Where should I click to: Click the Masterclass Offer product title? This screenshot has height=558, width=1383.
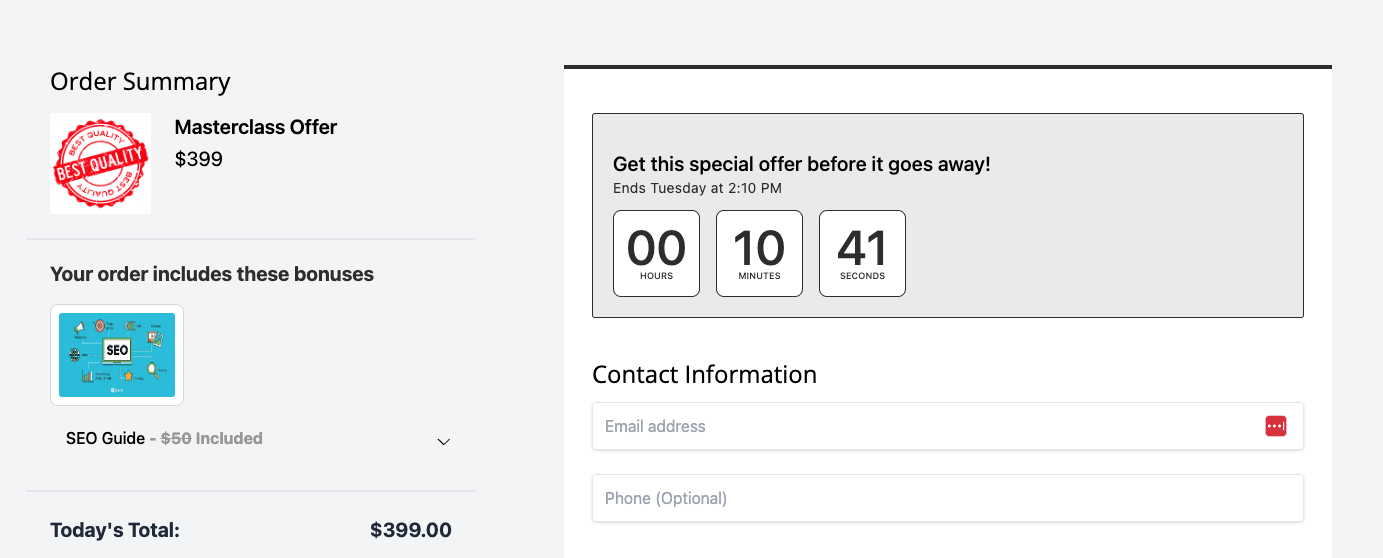point(256,127)
